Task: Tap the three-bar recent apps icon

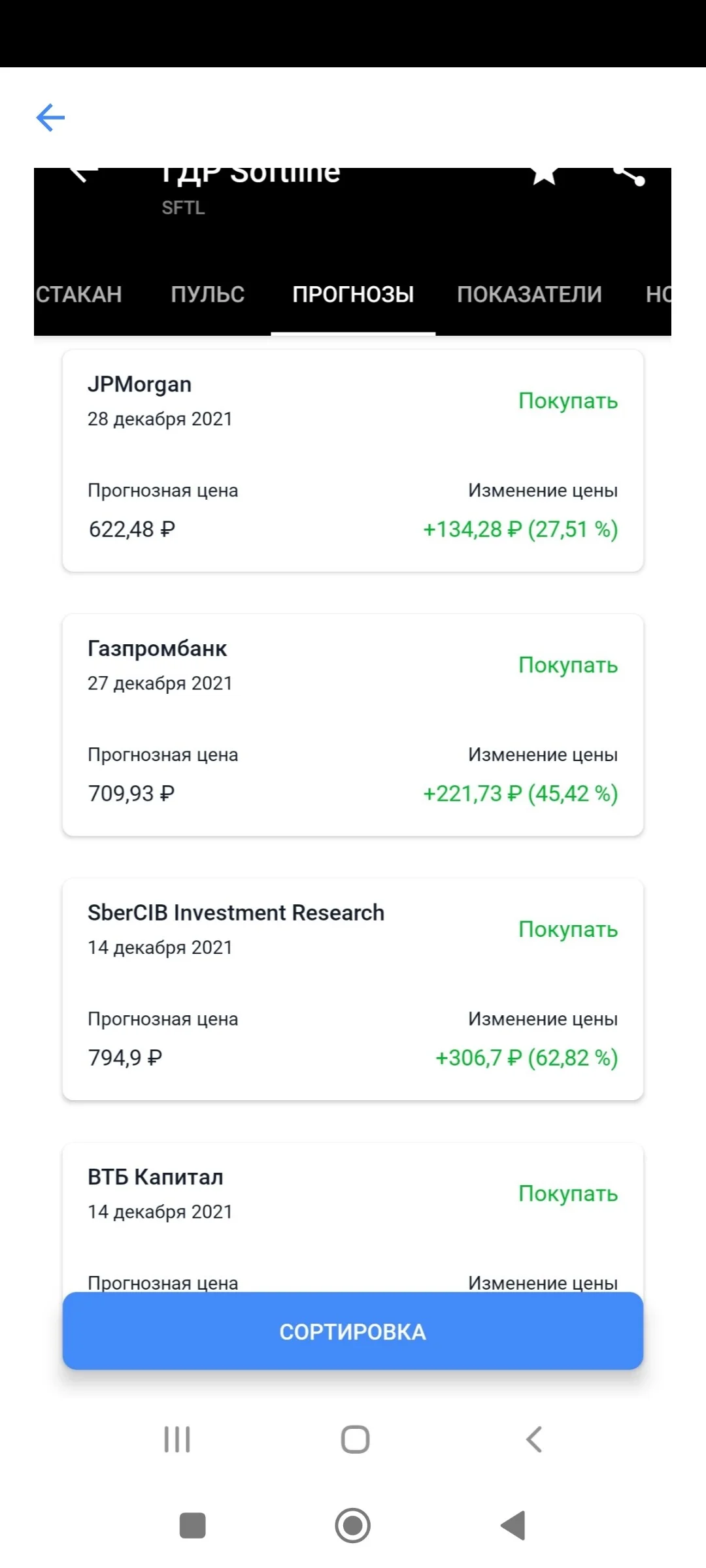Action: 176,1439
